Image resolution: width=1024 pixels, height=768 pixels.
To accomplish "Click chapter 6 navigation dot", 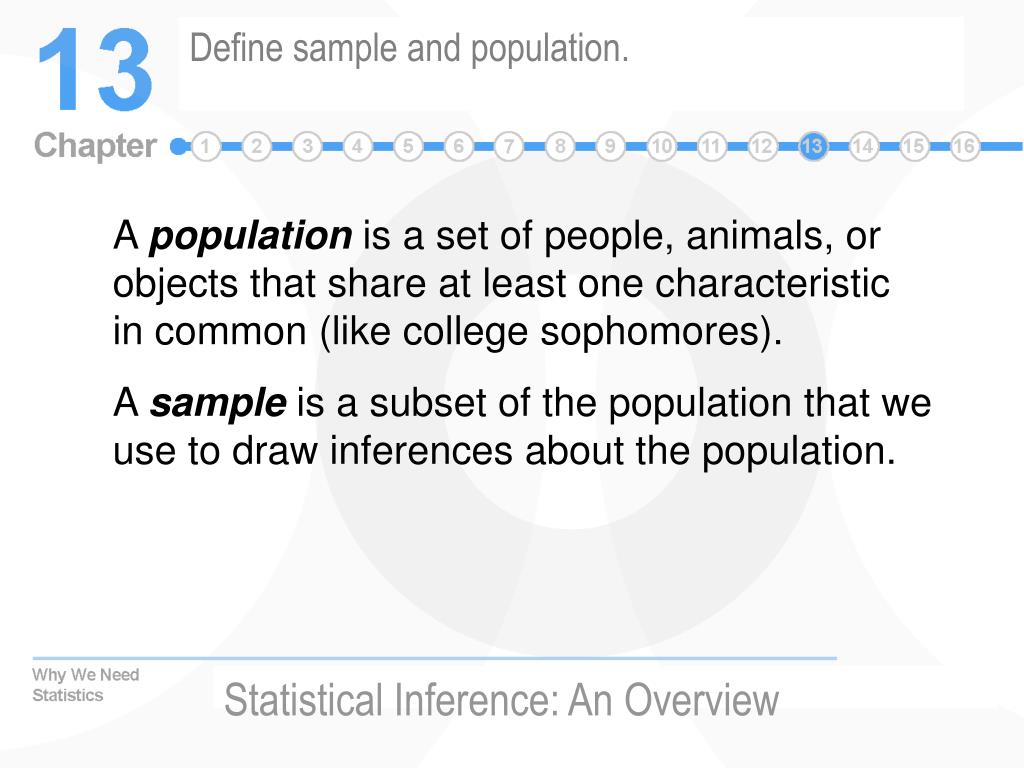I will (x=458, y=146).
